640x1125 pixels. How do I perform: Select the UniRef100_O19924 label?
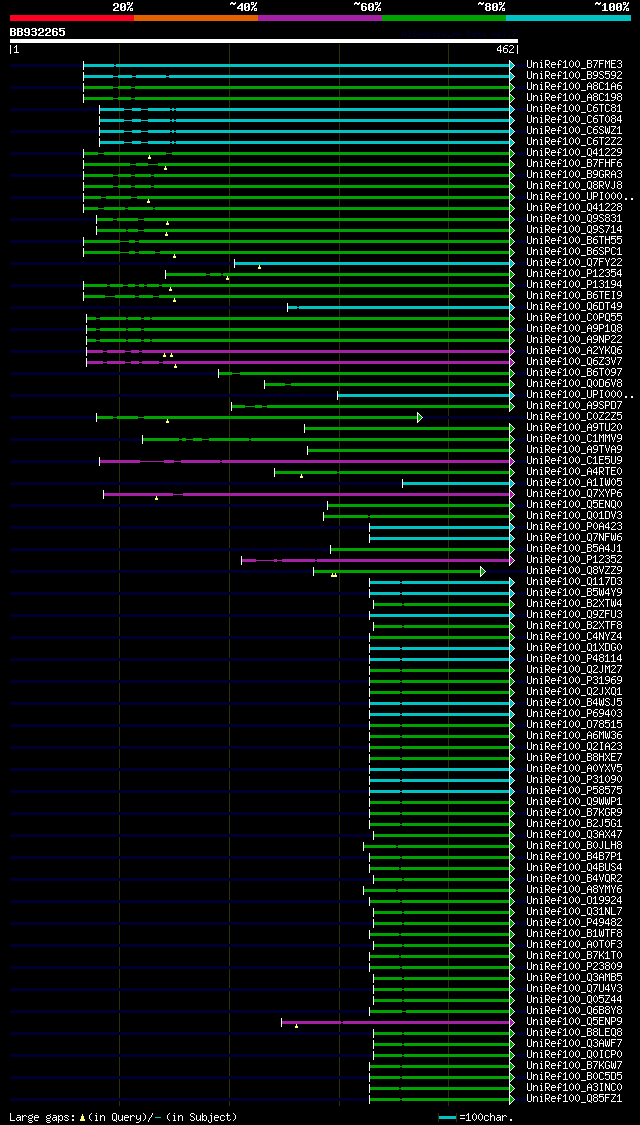[x=574, y=900]
